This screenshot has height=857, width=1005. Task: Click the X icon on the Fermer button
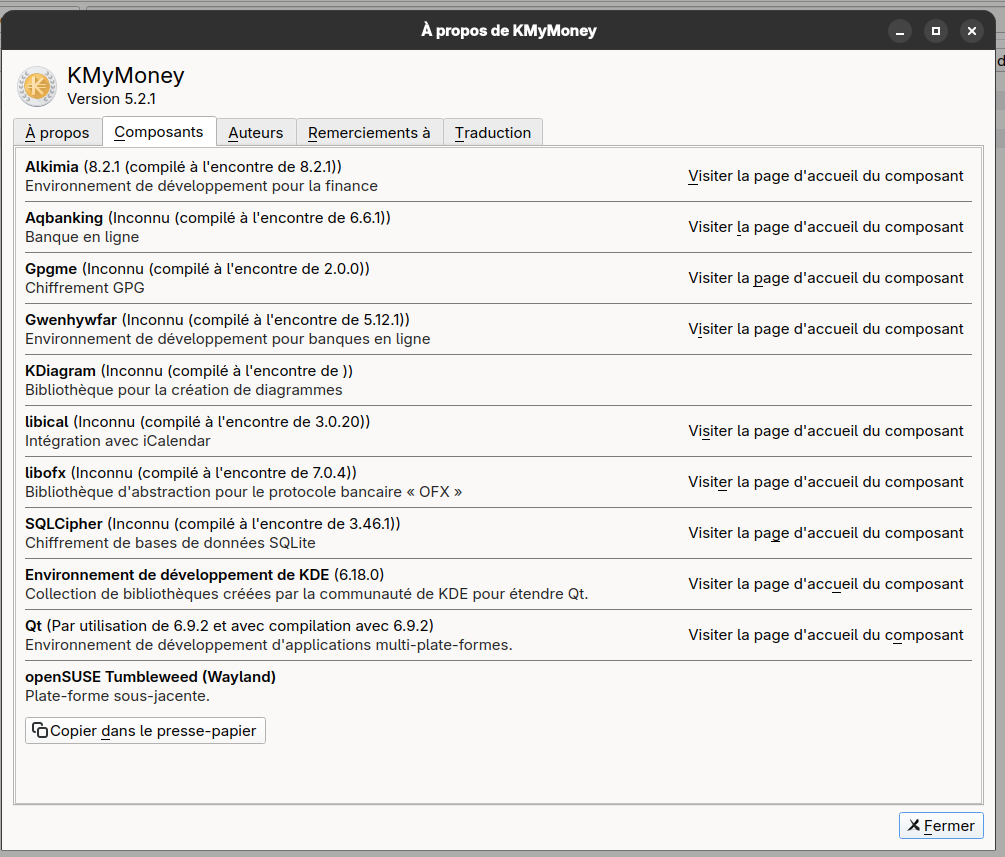(x=913, y=826)
